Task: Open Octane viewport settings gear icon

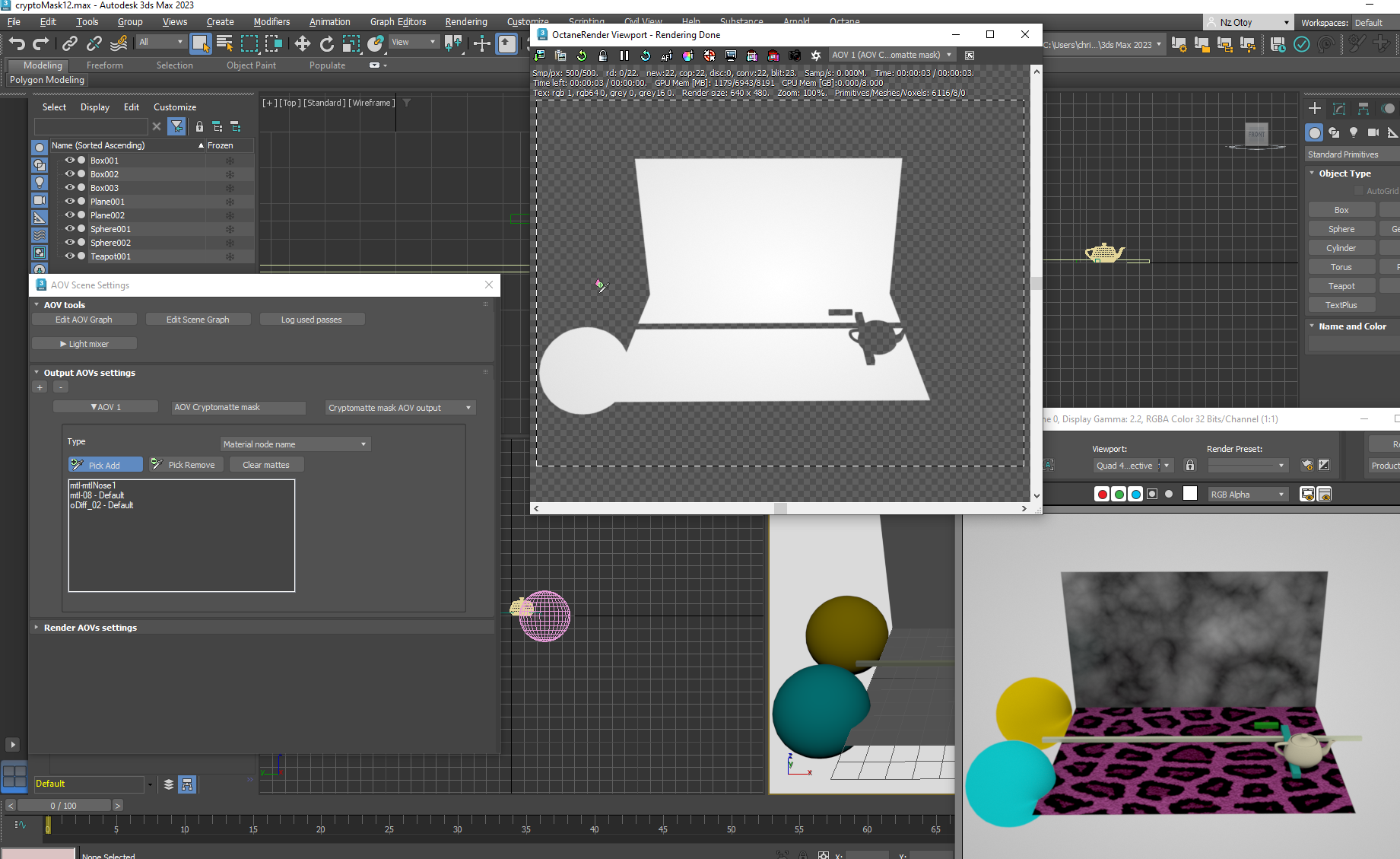Action: pos(816,56)
